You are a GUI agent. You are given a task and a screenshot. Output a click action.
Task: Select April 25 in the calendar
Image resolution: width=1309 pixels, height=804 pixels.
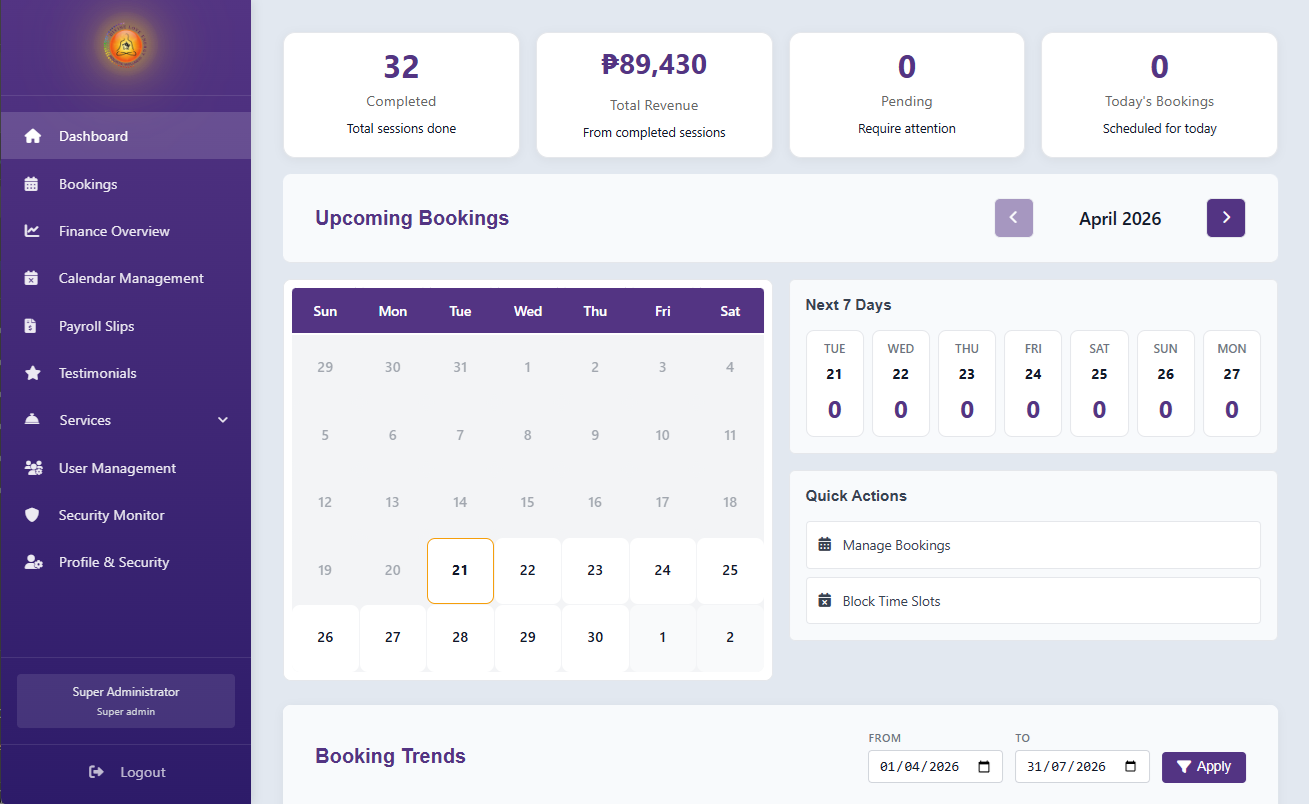730,571
